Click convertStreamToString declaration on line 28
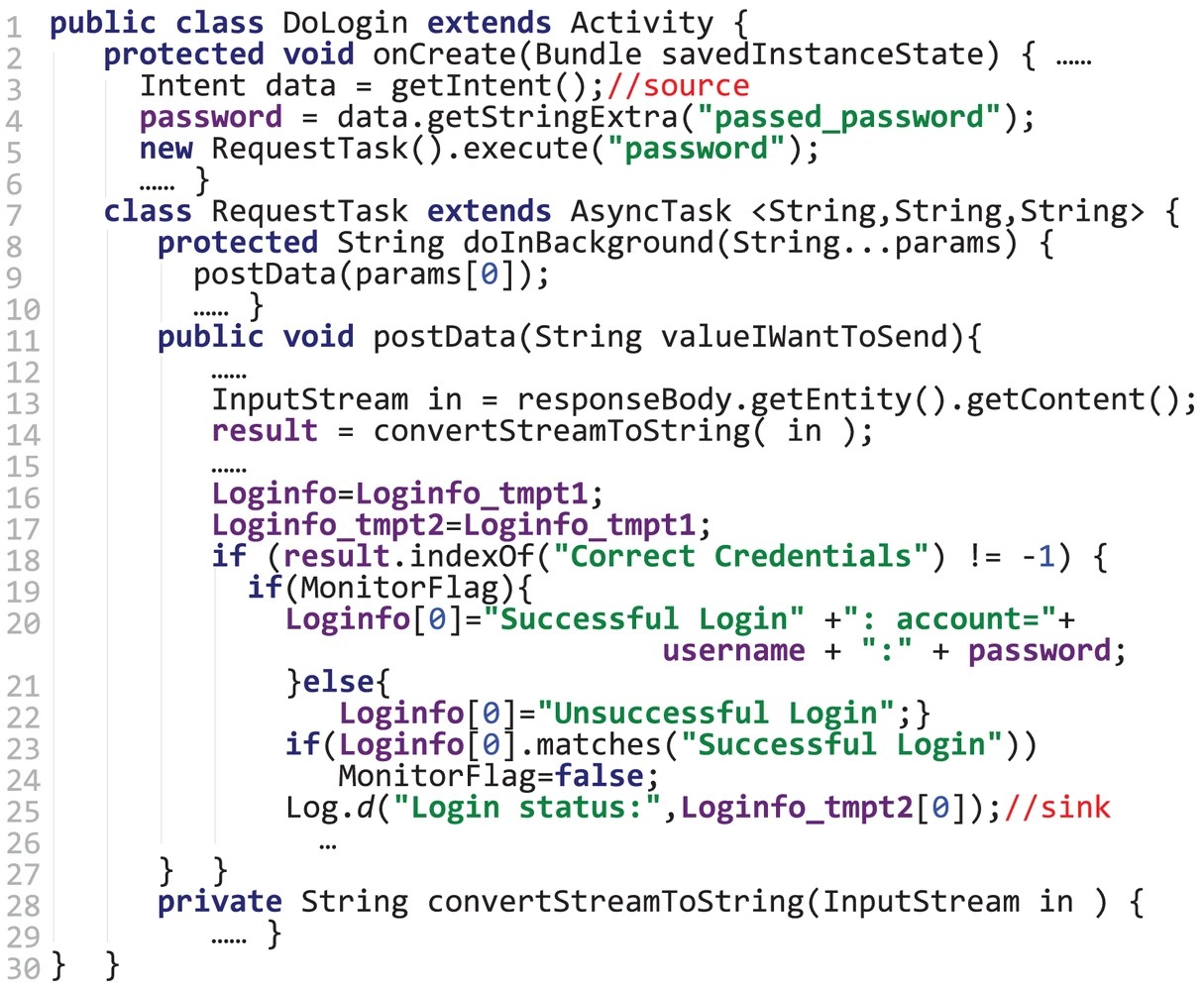This screenshot has height=991, width=1204. pyautogui.click(x=615, y=902)
